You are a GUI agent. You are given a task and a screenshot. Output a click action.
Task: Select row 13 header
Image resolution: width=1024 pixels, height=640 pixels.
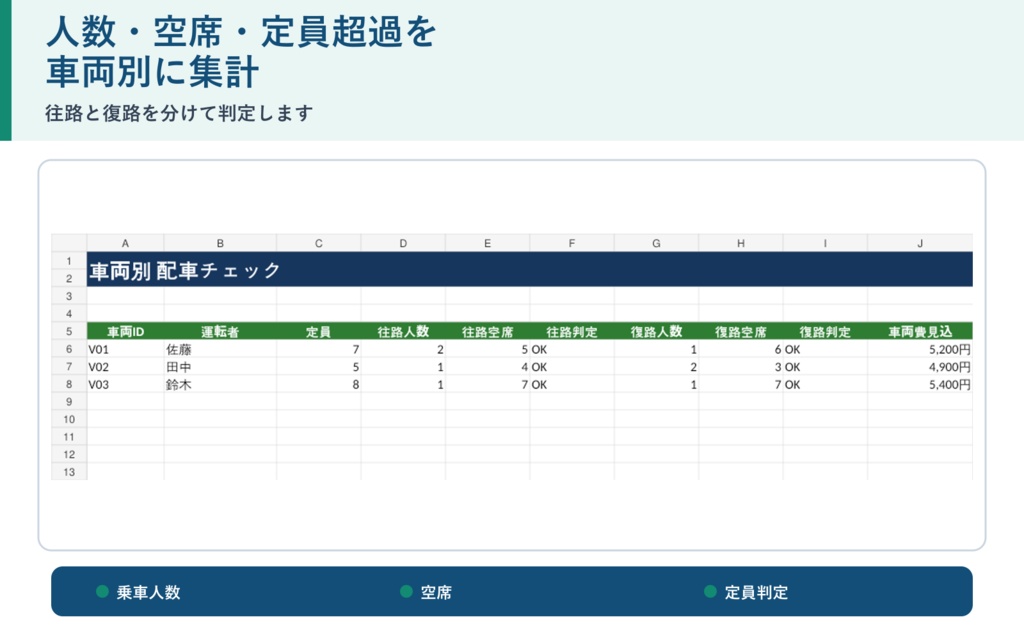coord(69,472)
